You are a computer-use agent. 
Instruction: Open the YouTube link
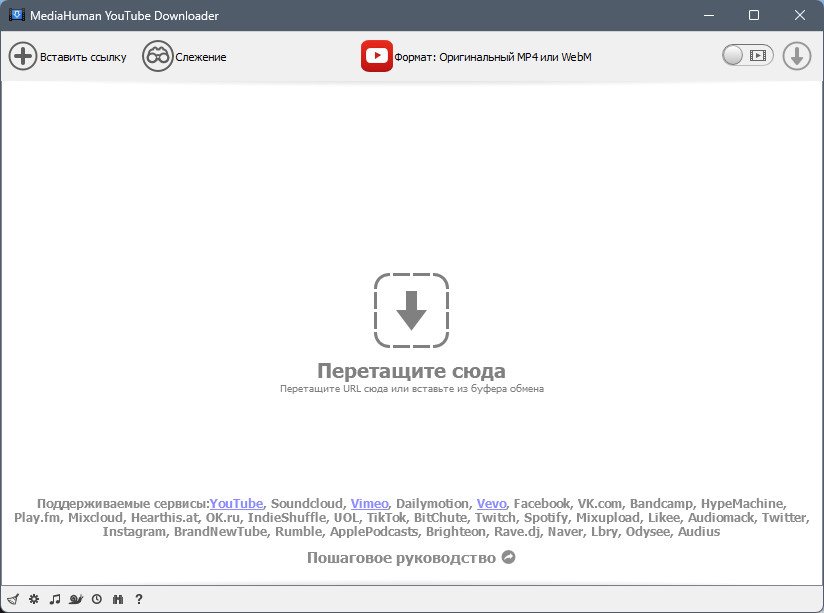236,504
